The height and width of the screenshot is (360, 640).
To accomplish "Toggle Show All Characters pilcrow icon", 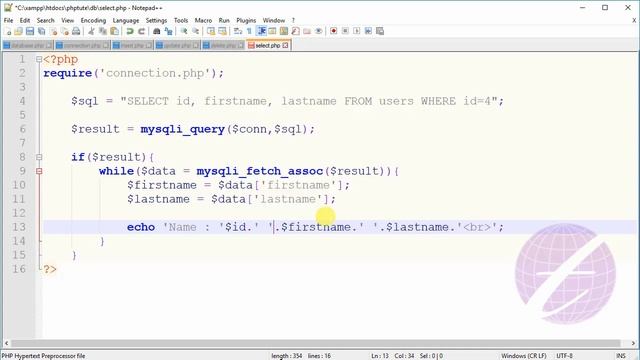I will (249, 31).
